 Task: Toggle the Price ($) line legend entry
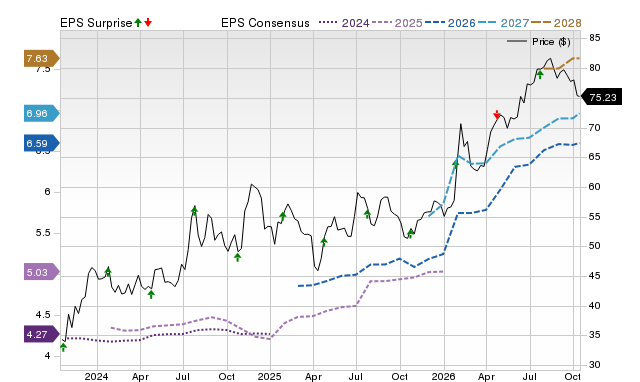tap(539, 42)
